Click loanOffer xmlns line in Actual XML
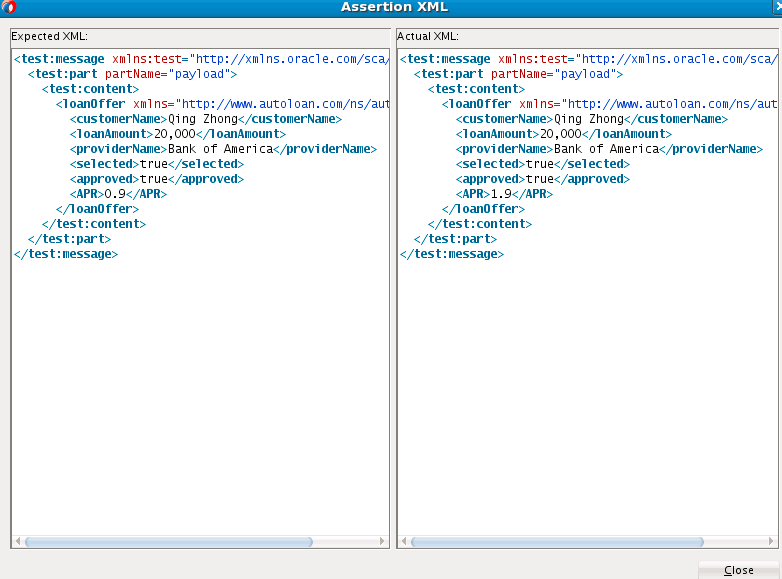The width and height of the screenshot is (782, 579). click(x=609, y=104)
